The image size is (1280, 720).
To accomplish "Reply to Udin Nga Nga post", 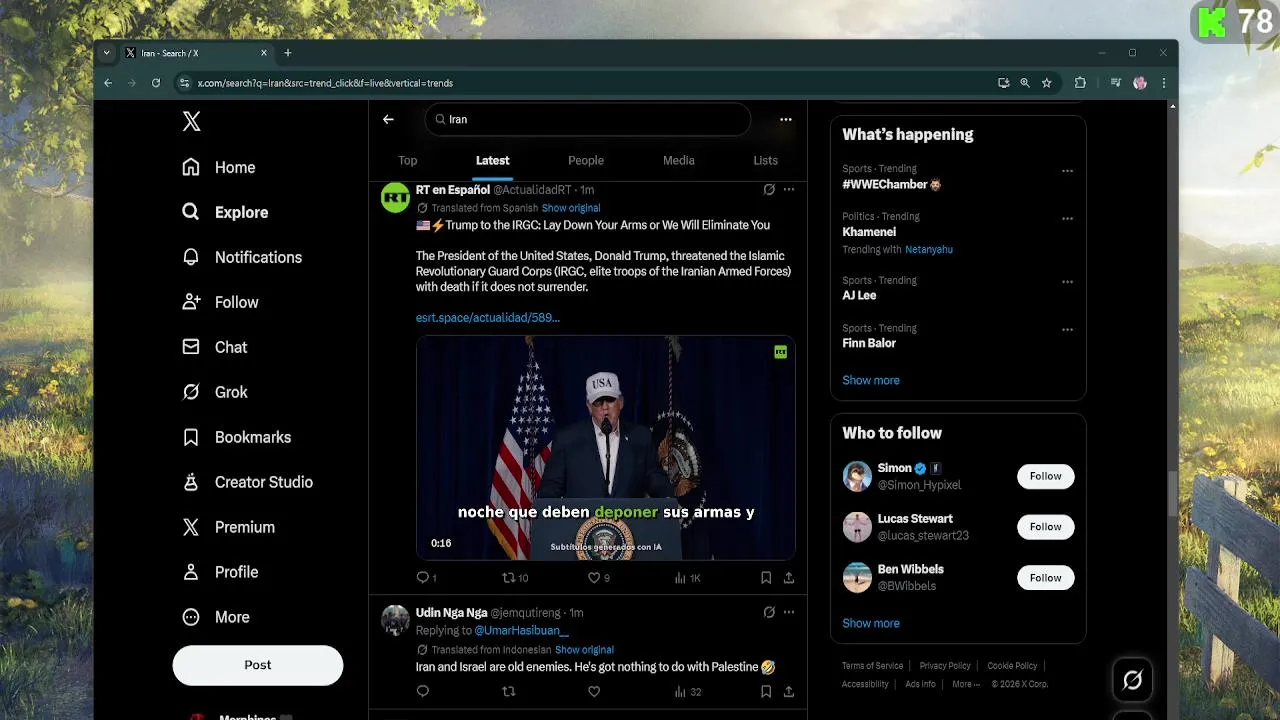I will click(x=423, y=692).
